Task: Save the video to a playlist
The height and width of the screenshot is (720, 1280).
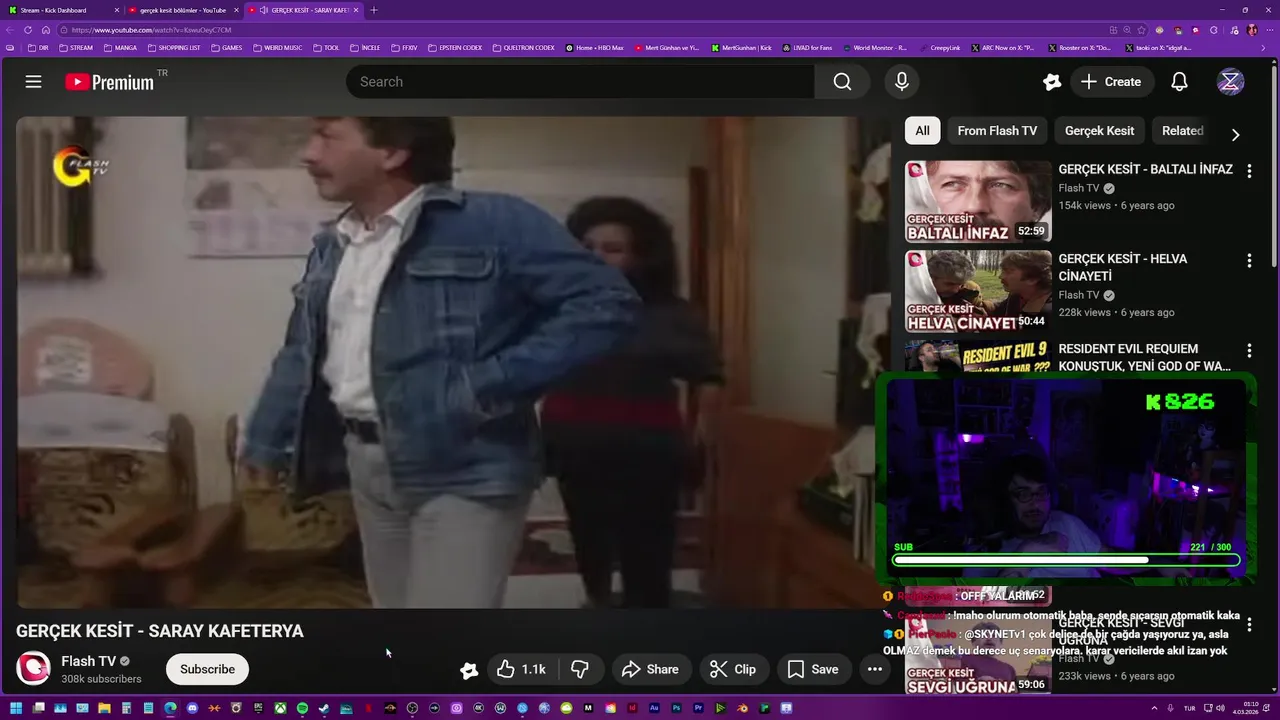Action: 813,669
